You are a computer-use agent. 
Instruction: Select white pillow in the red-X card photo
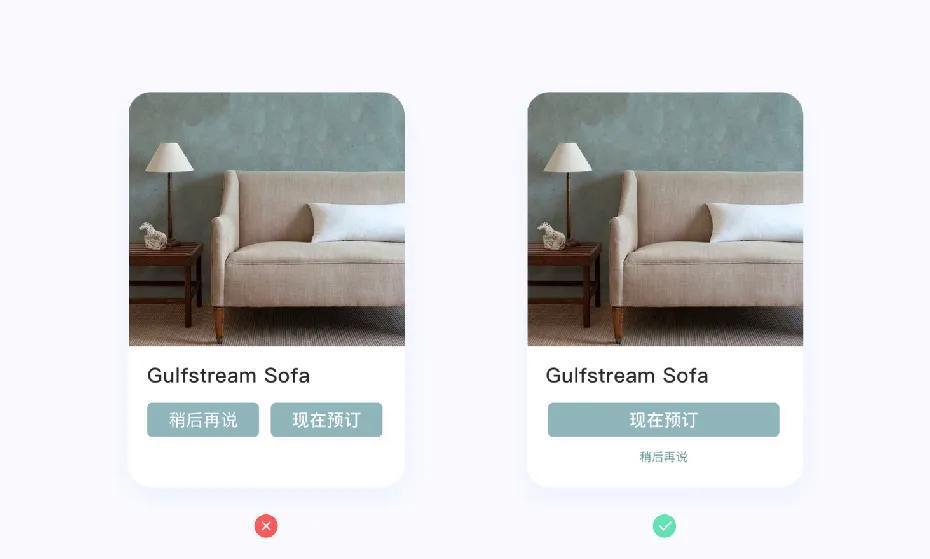(357, 223)
